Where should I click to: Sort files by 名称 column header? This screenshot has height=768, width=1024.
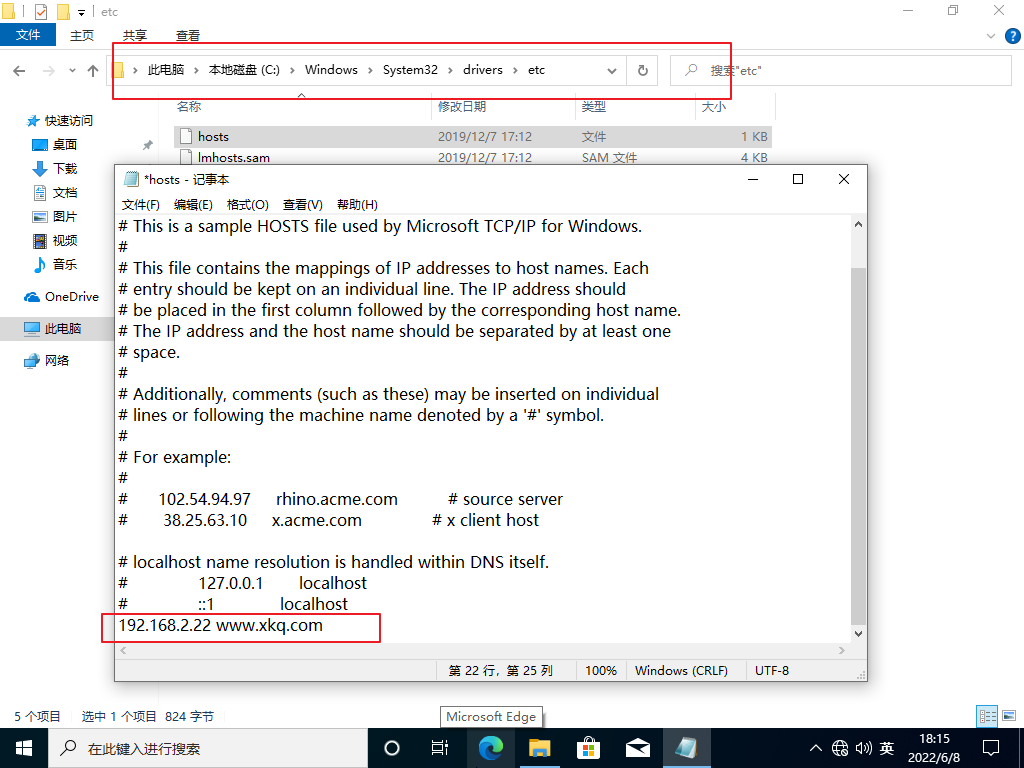[189, 106]
